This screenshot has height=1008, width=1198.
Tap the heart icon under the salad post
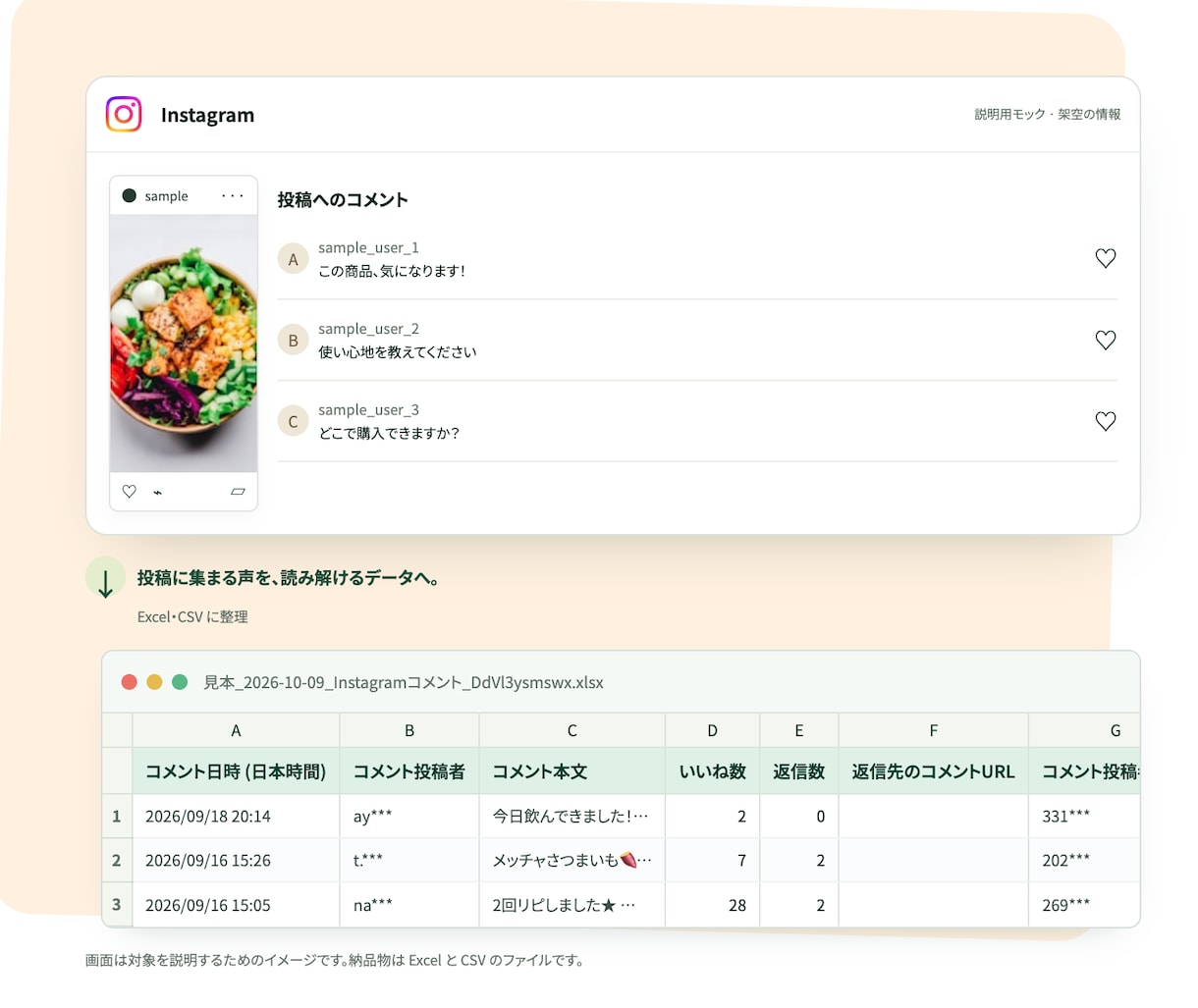click(x=129, y=491)
